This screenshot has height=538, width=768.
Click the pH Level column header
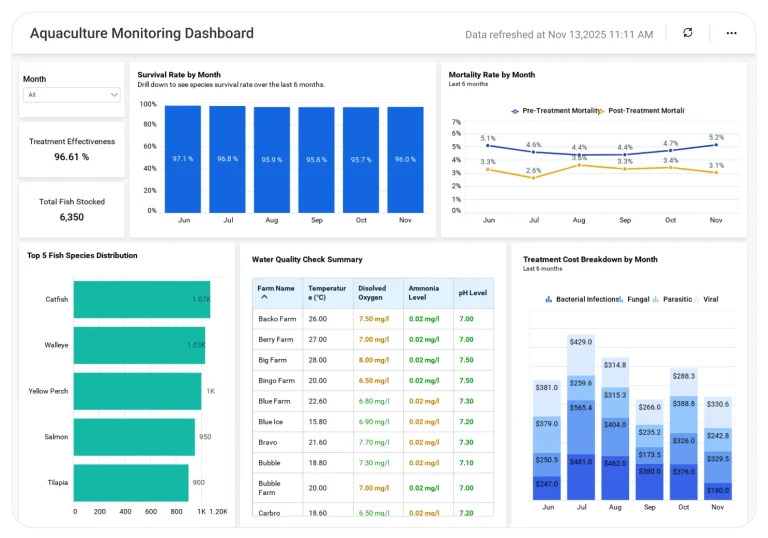click(x=473, y=293)
